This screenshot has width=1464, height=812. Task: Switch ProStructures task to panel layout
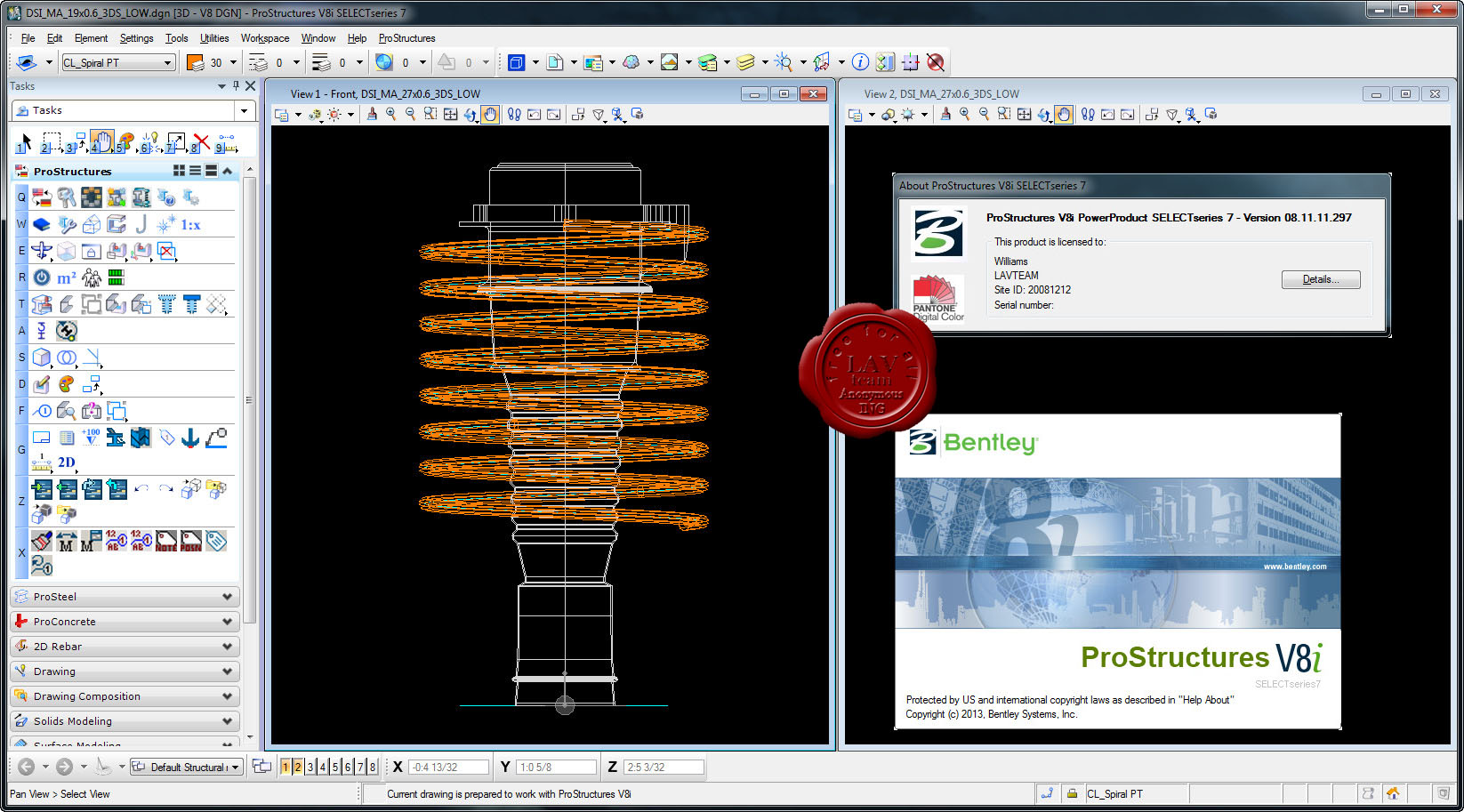tap(211, 171)
